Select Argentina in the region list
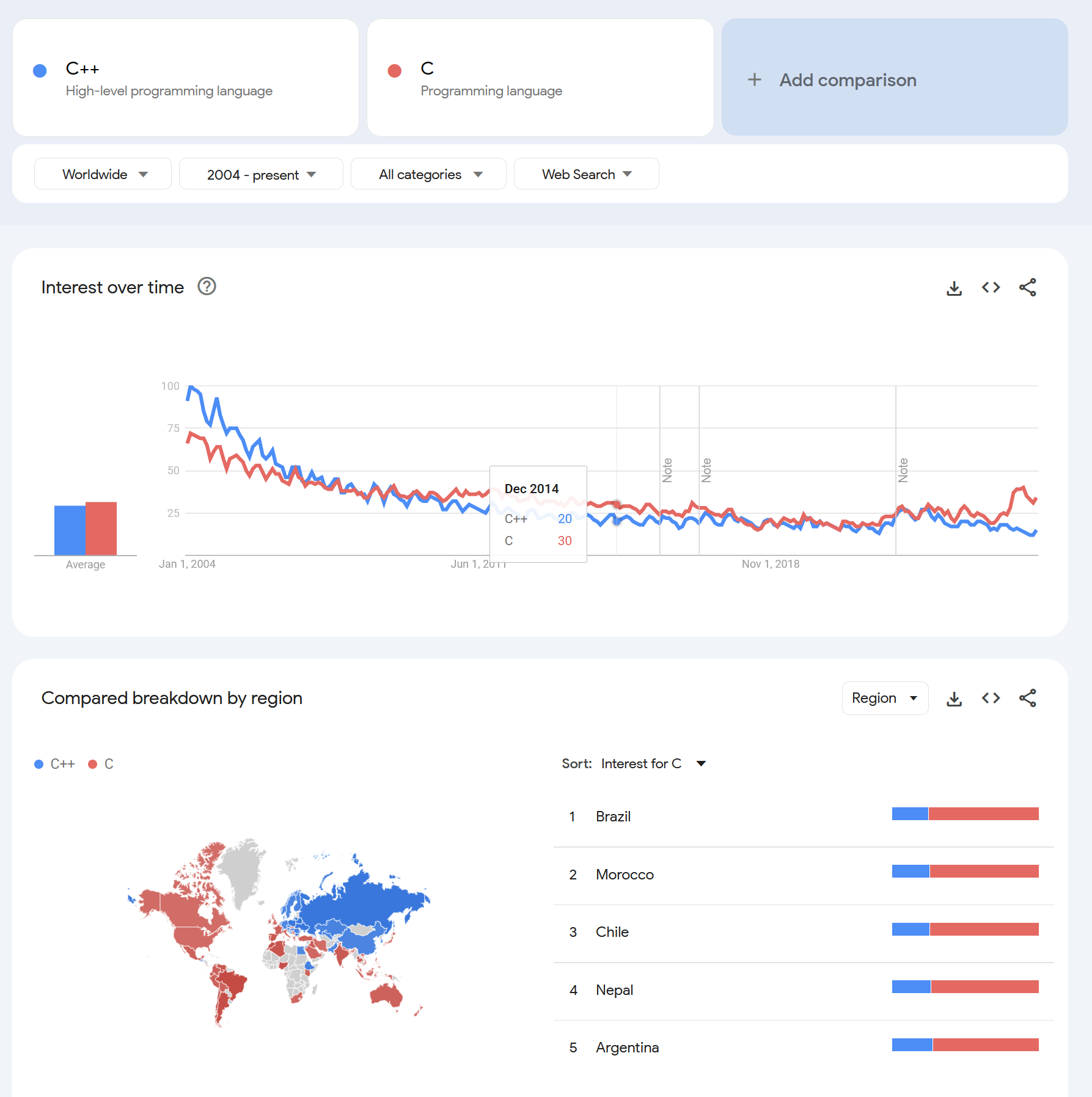This screenshot has height=1097, width=1092. click(x=804, y=1047)
